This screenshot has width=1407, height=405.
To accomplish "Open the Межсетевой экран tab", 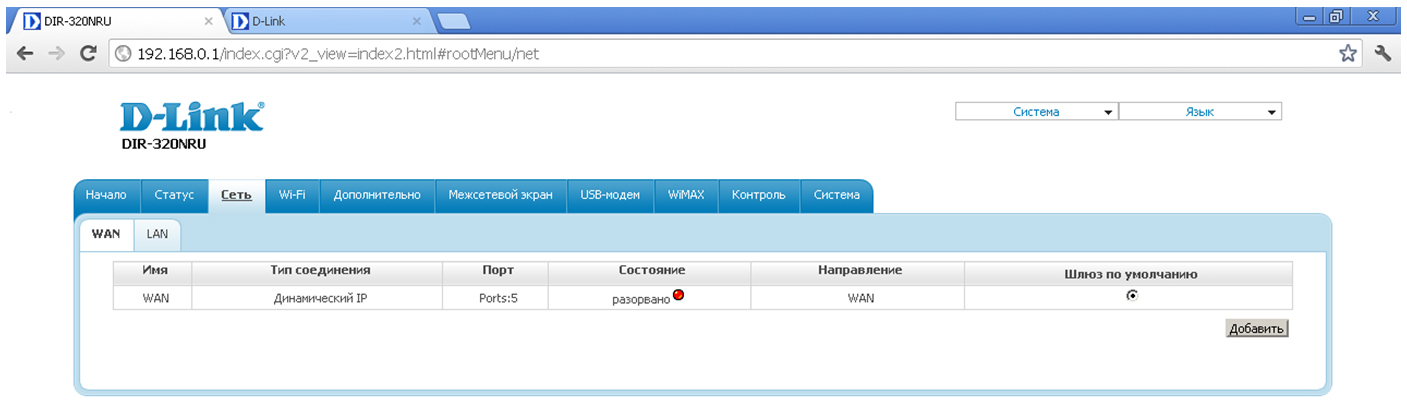I will pyautogui.click(x=500, y=195).
